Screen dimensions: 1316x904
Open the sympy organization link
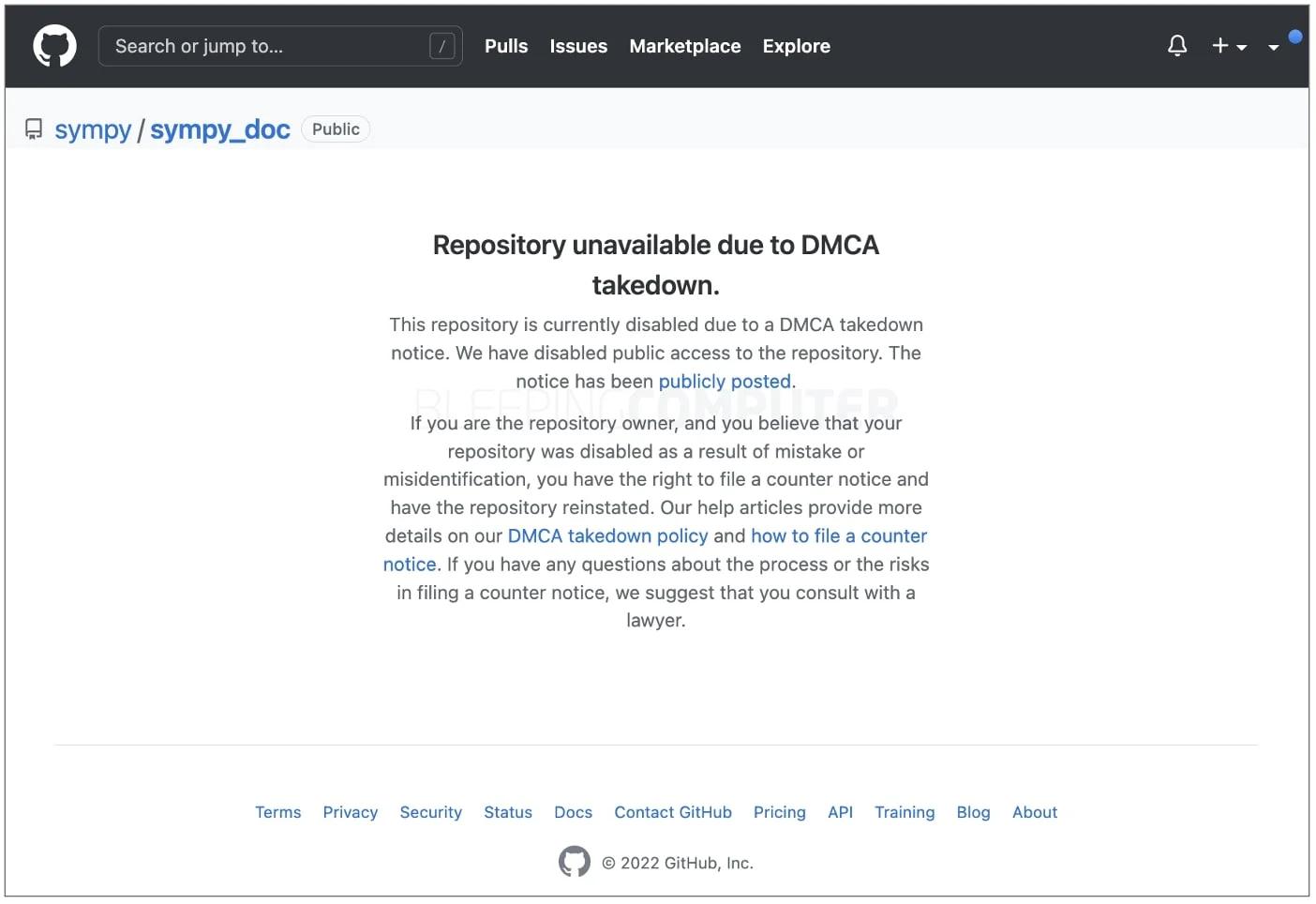pos(92,129)
